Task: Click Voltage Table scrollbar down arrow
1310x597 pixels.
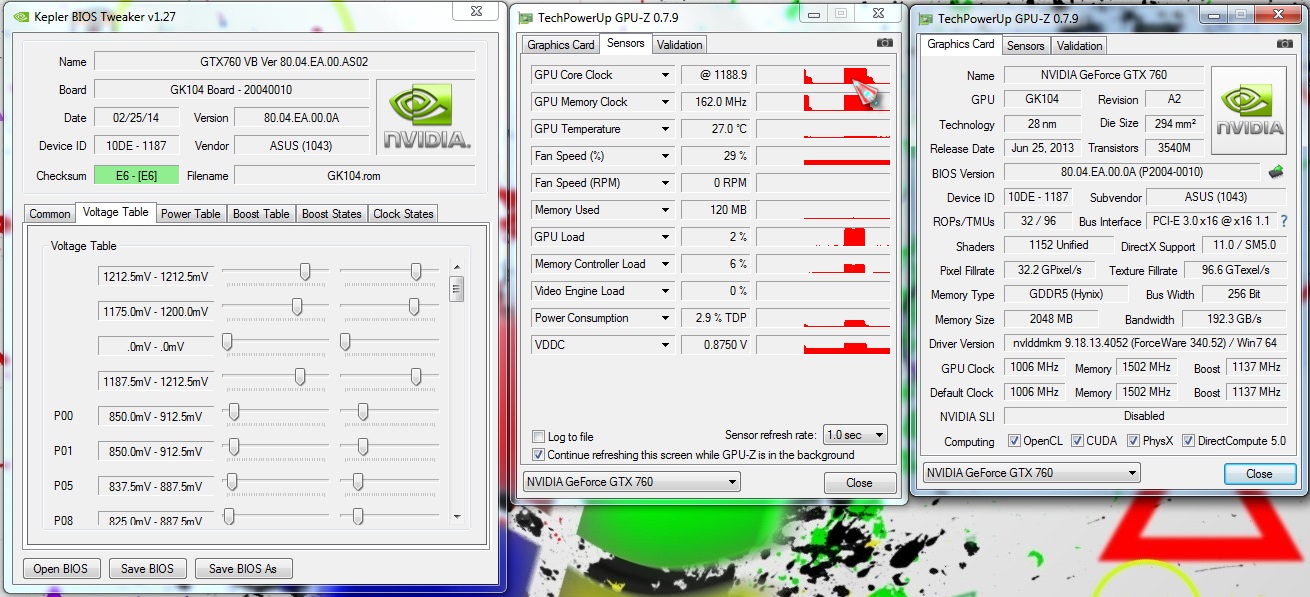Action: coord(457,517)
